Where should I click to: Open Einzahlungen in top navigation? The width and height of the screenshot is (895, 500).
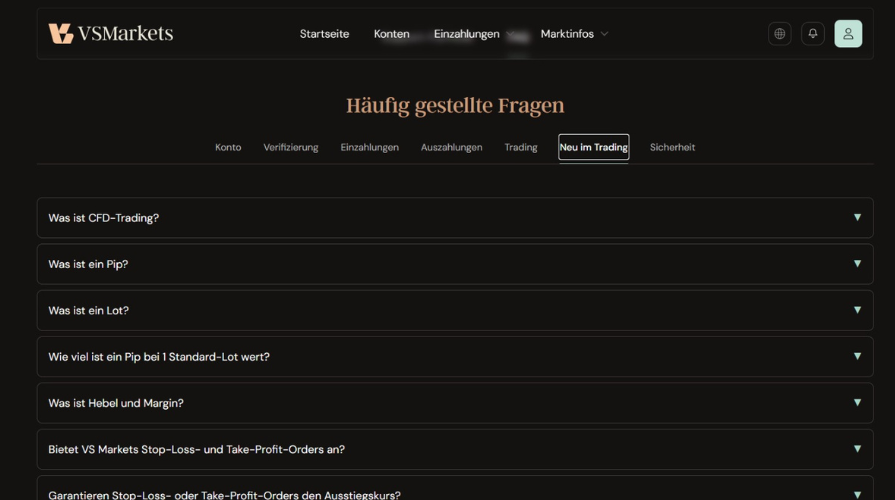466,34
